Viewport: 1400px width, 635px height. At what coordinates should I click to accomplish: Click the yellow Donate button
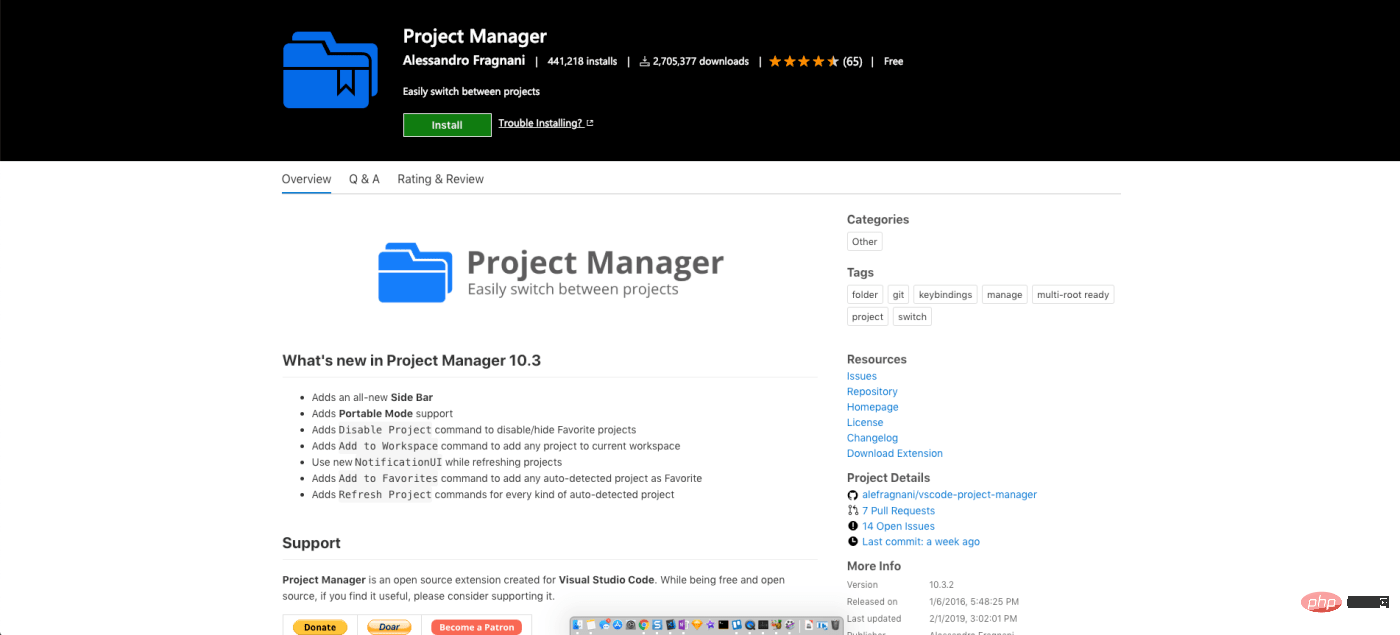click(x=320, y=627)
